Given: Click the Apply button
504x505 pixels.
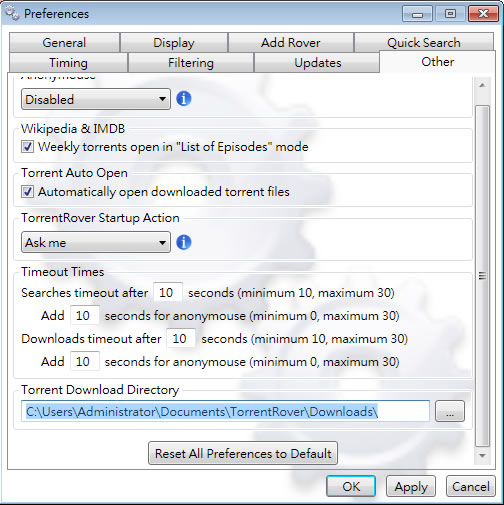Looking at the screenshot, I should (x=411, y=486).
